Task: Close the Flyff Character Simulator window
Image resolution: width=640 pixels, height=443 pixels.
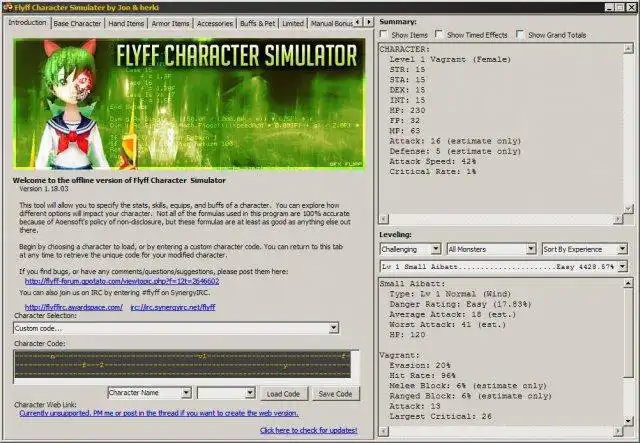Action: (631, 7)
